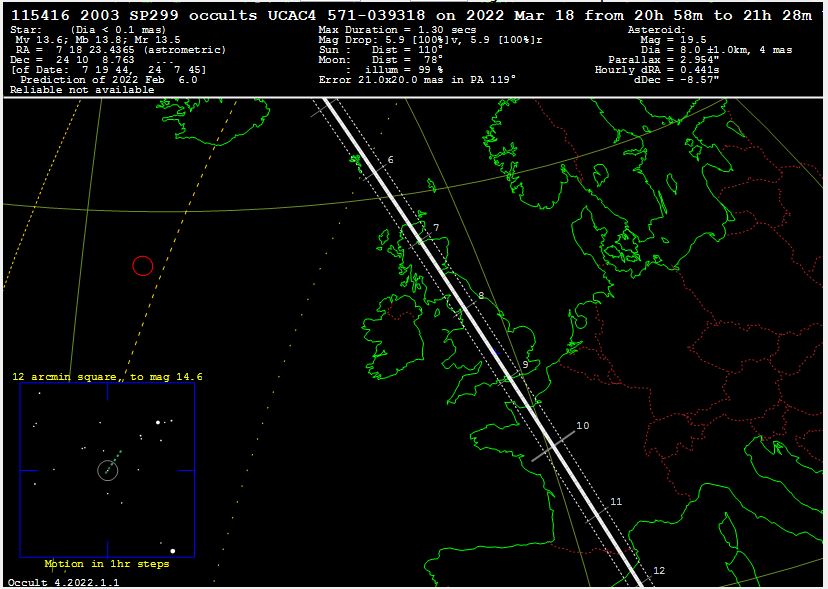Click the "Reliable not available" line
Screen dimensions: 828x589
pos(82,90)
